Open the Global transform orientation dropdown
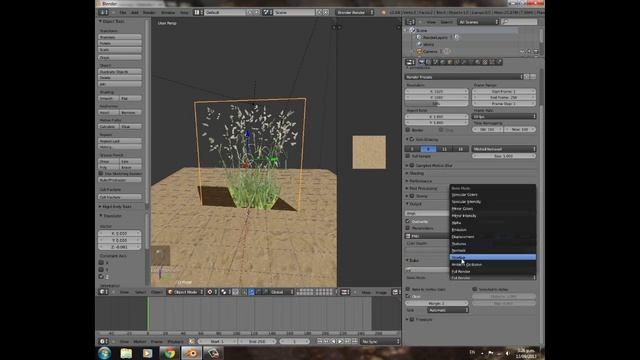 282,292
